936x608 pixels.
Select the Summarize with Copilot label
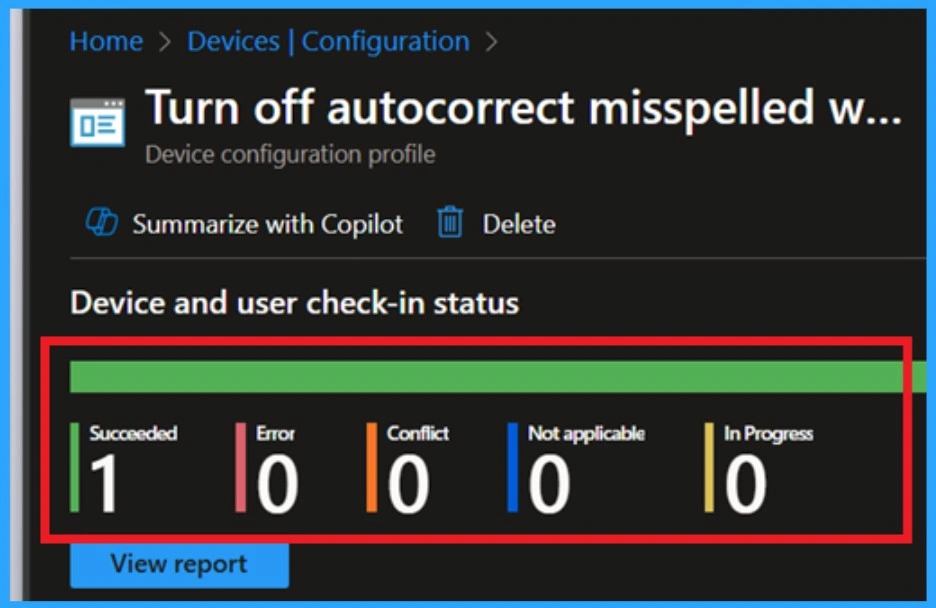coord(267,224)
